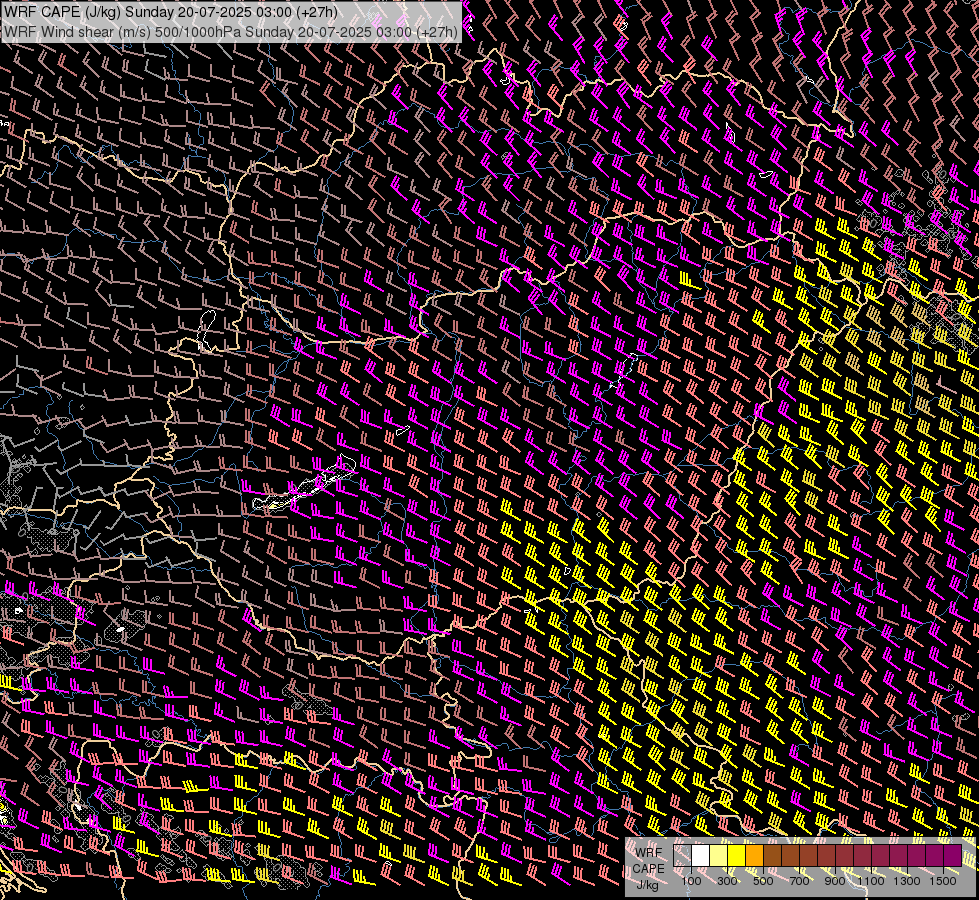This screenshot has height=900, width=979.
Task: Click the 500 value in the legend
Action: click(763, 881)
